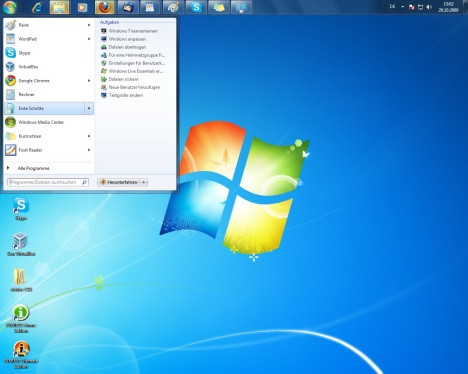
Task: Open the Heimnetzgruppe task
Action: pos(133,55)
